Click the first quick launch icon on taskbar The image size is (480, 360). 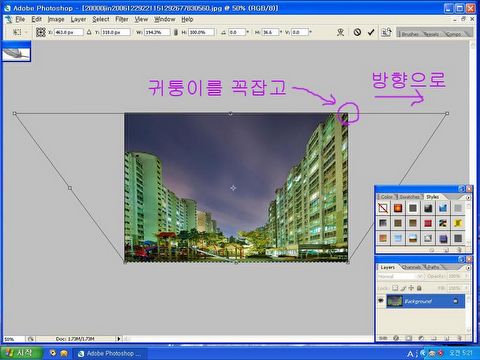tap(52, 353)
